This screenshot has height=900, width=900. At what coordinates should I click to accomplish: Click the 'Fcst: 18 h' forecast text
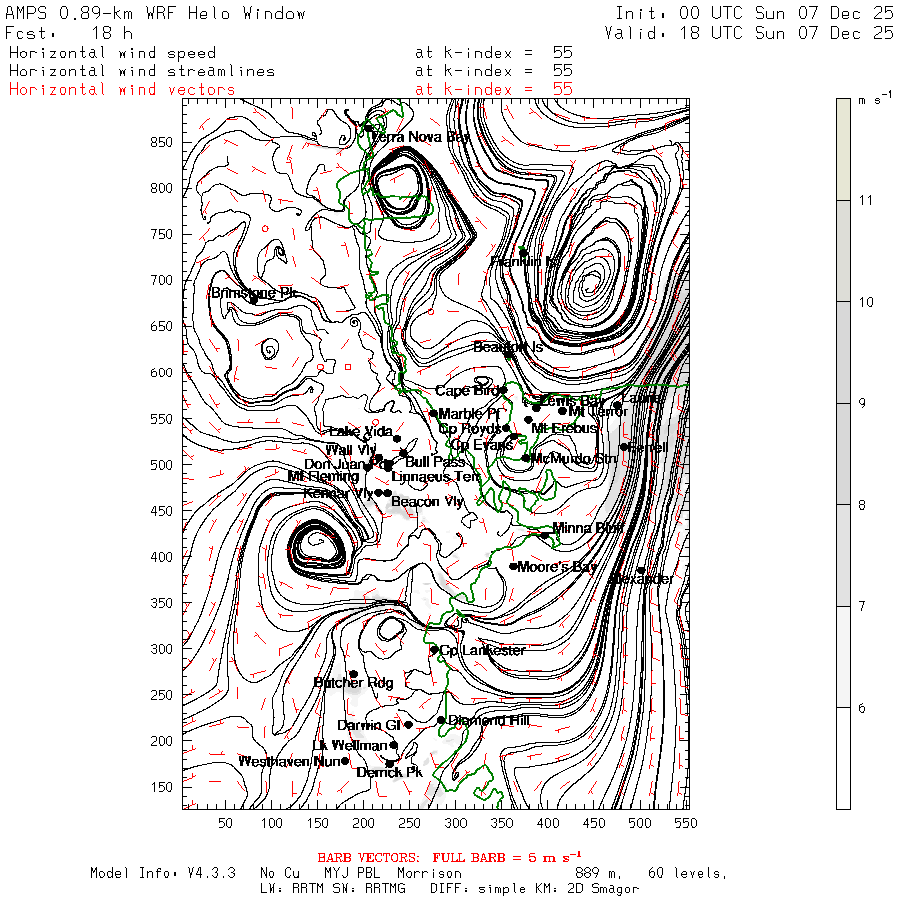point(69,33)
